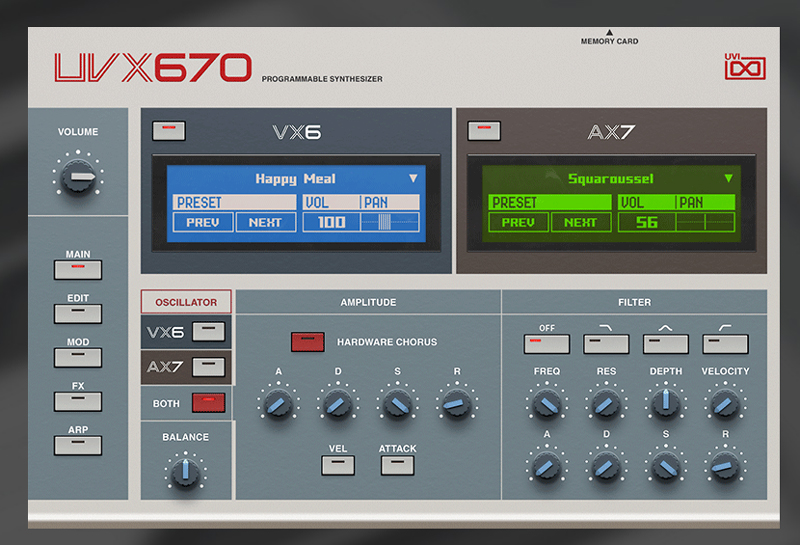Click the amplitude A (attack) knob
The image size is (800, 545).
pos(278,405)
